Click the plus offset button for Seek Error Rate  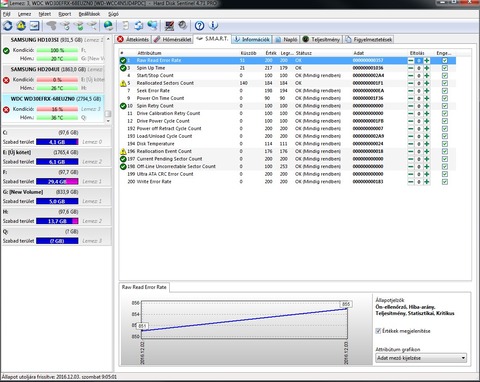[427, 91]
